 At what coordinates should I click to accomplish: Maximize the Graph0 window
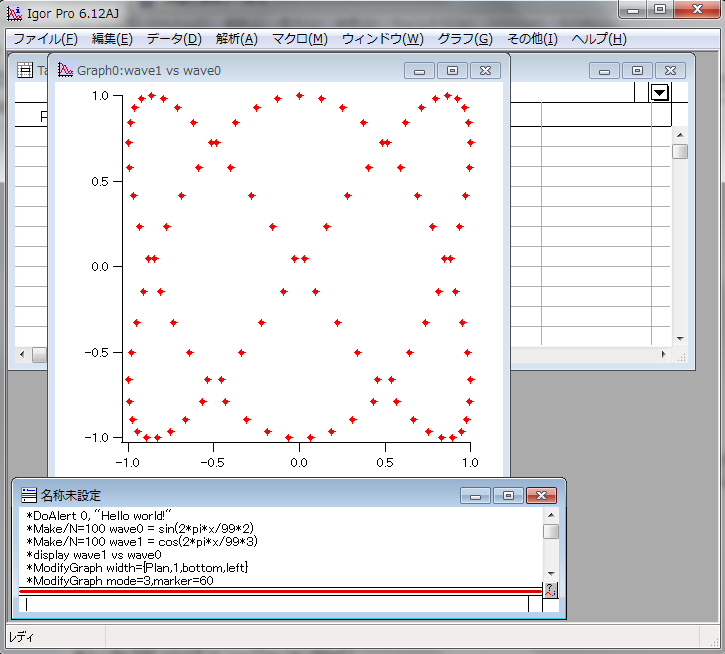452,71
